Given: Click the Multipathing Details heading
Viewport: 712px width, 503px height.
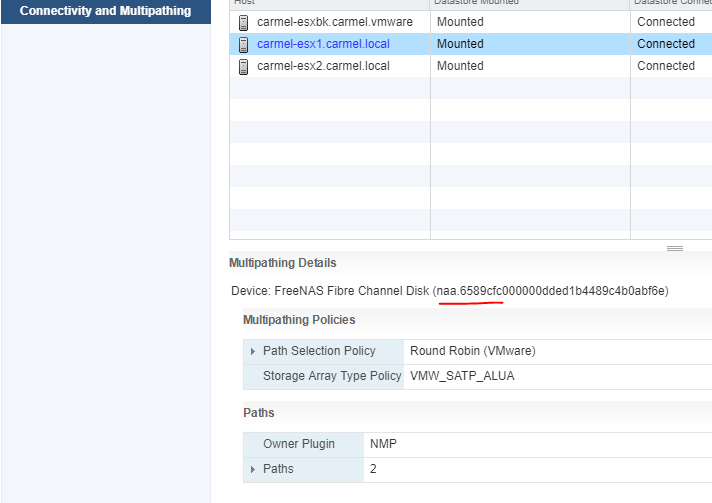Looking at the screenshot, I should pos(282,263).
